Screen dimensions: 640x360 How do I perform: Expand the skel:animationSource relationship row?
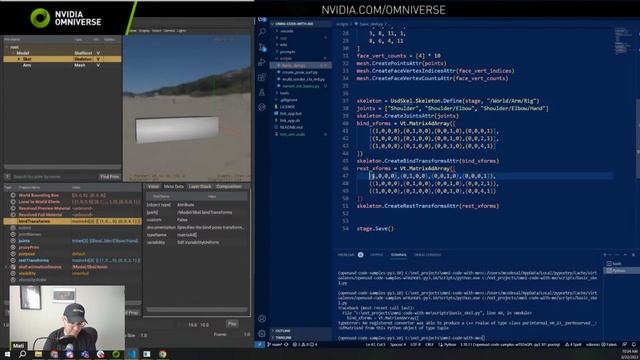pos(7,267)
